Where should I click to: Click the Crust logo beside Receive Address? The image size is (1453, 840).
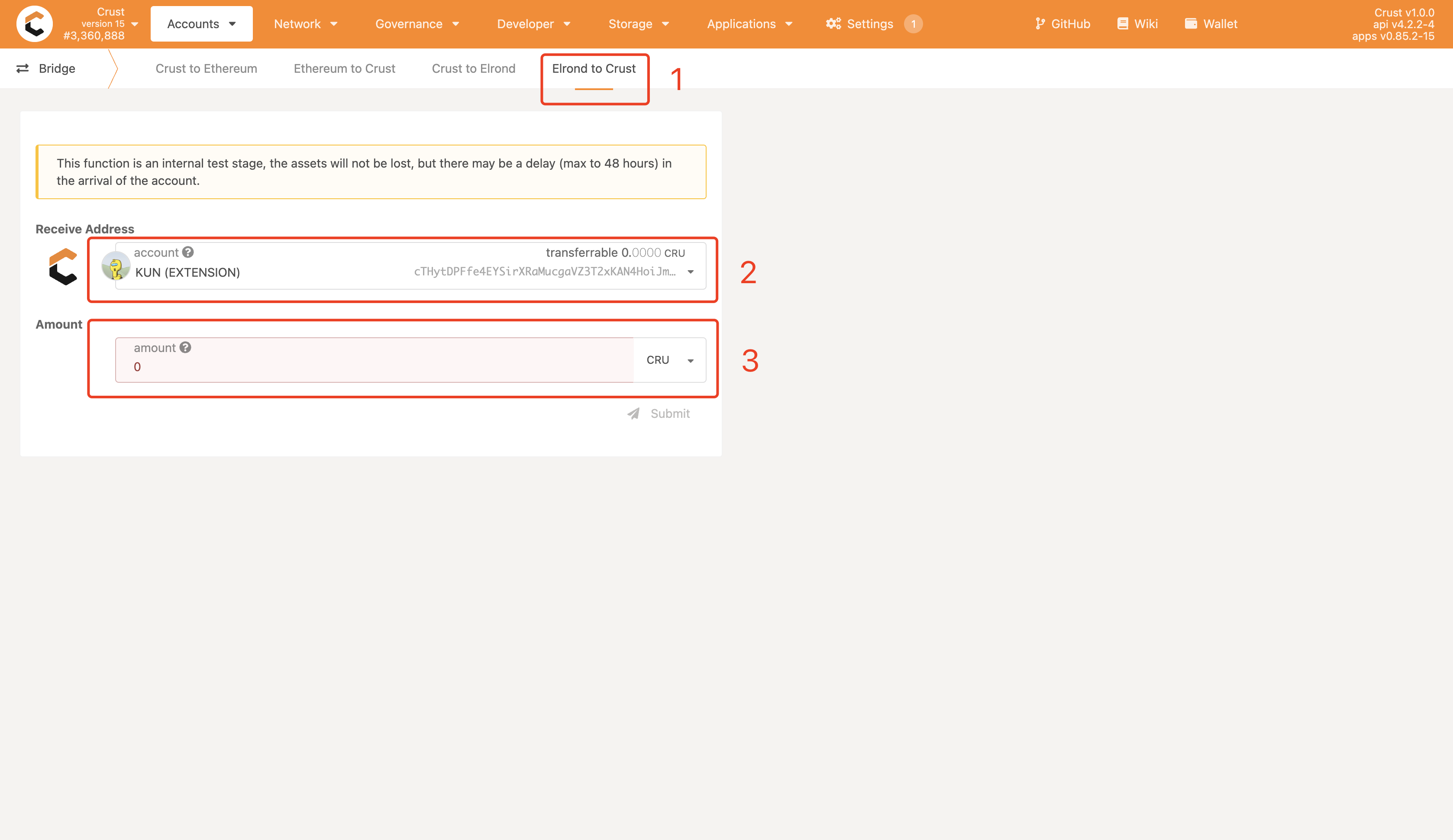point(63,266)
